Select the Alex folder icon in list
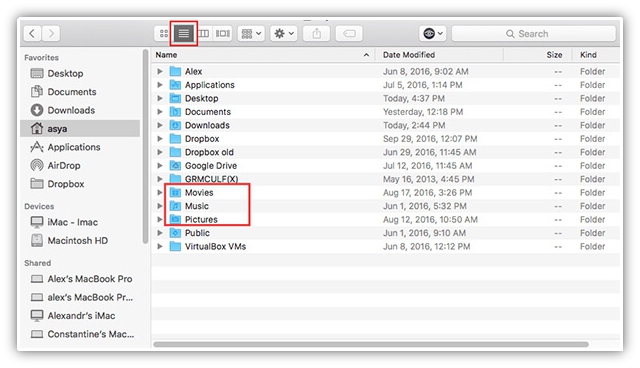Image resolution: width=640 pixels, height=368 pixels. point(175,71)
